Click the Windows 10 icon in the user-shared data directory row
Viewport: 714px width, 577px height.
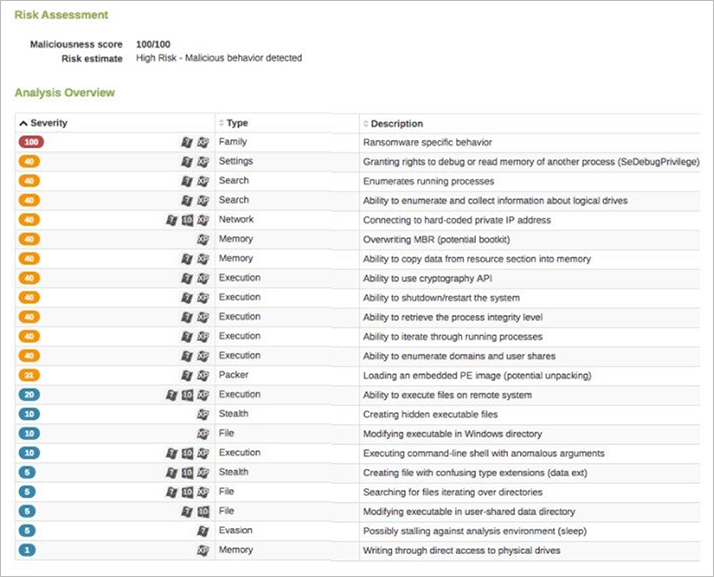pos(203,511)
